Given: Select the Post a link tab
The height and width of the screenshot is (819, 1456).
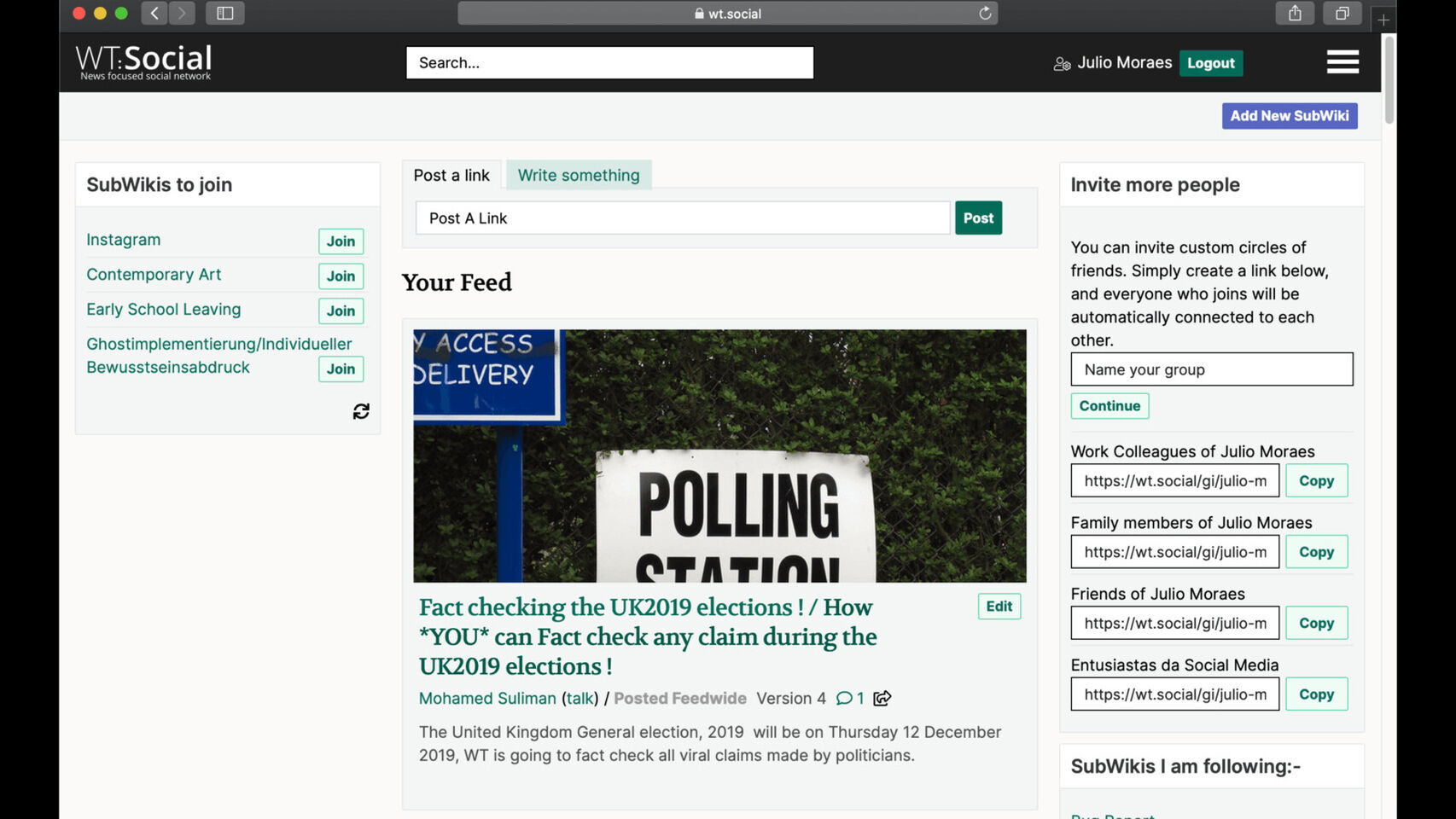Looking at the screenshot, I should click(451, 175).
